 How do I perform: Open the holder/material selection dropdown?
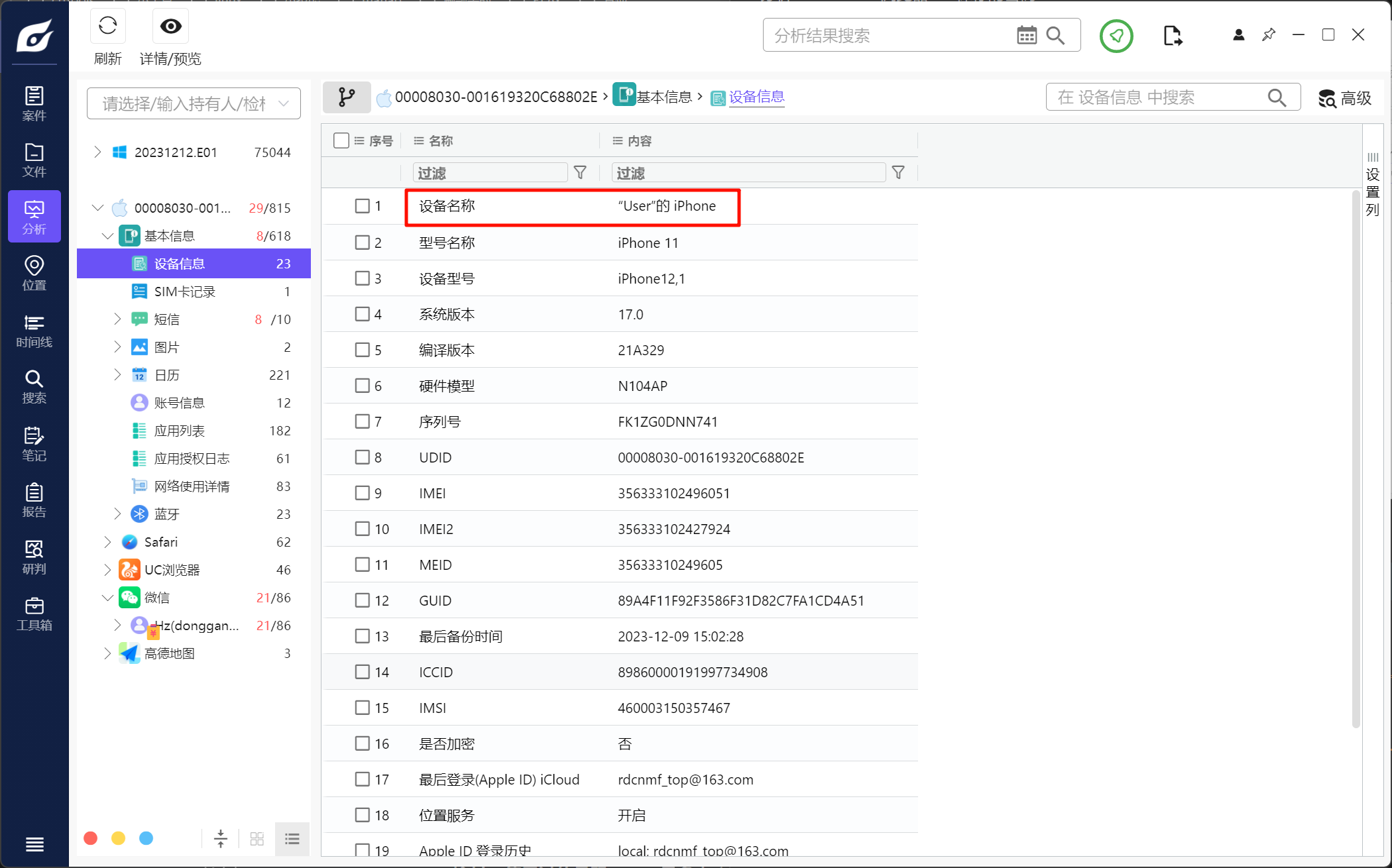[x=194, y=103]
